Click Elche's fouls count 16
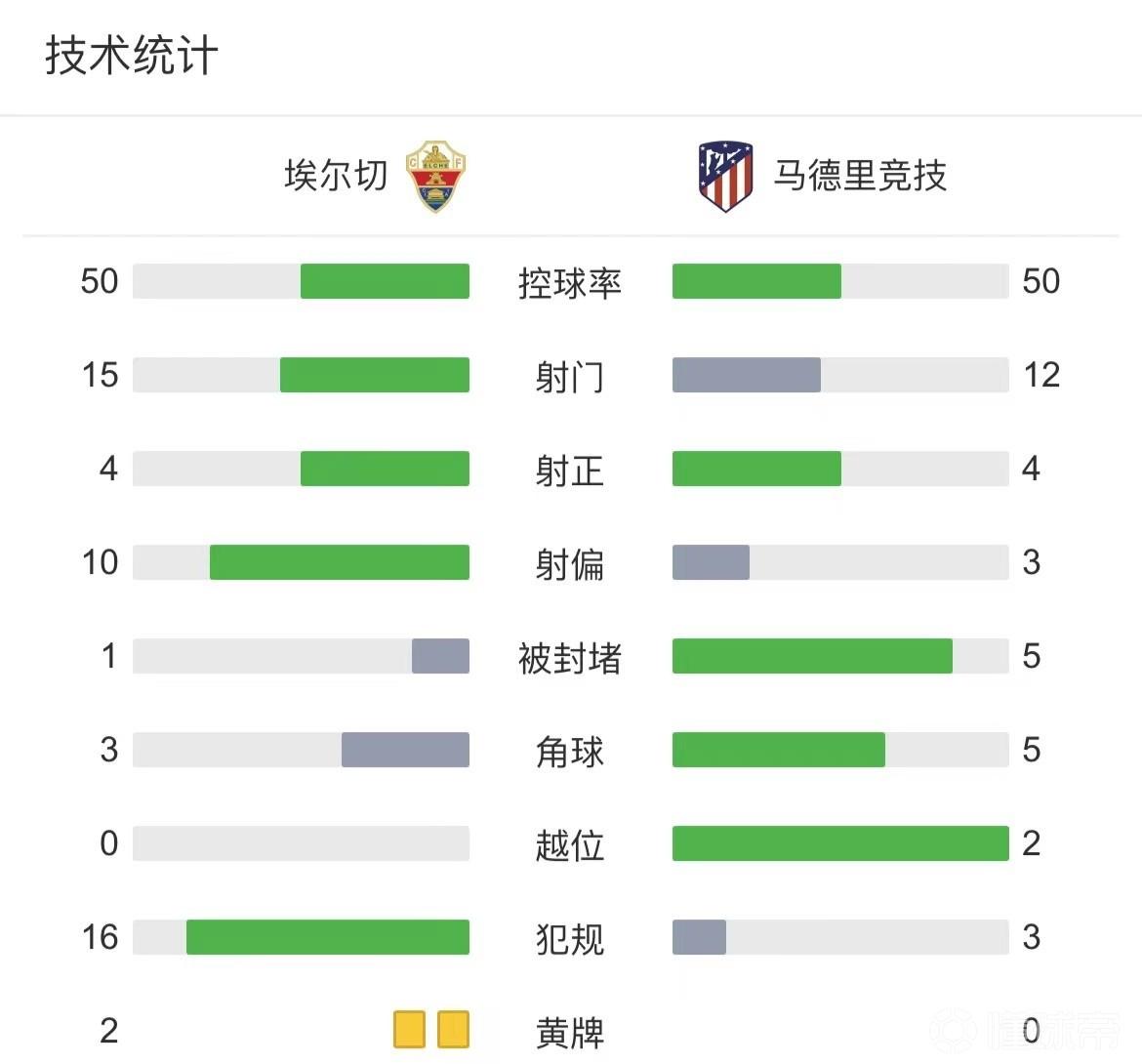This screenshot has width=1142, height=1064. (100, 937)
